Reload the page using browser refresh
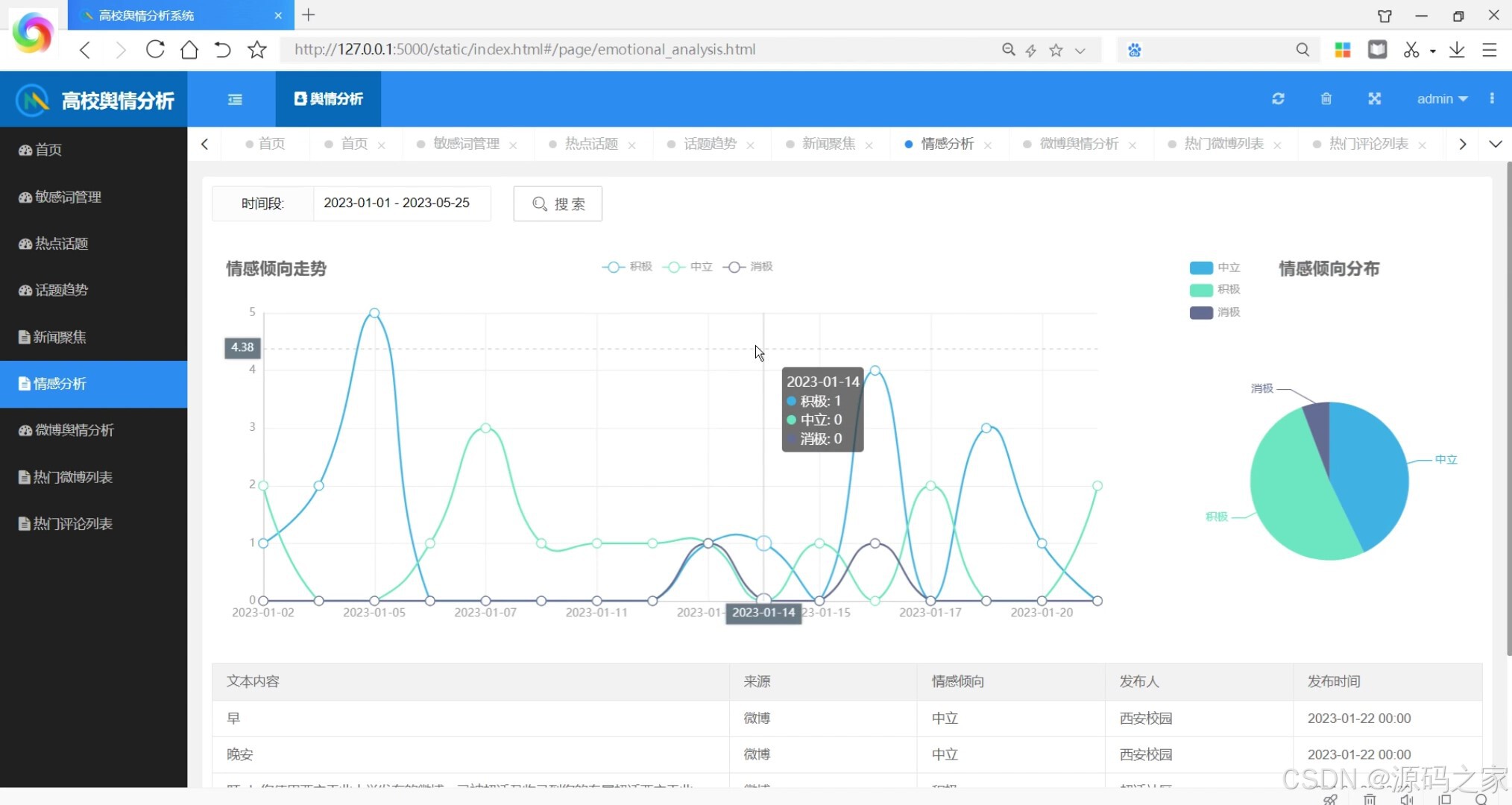The width and height of the screenshot is (1512, 805). (155, 50)
